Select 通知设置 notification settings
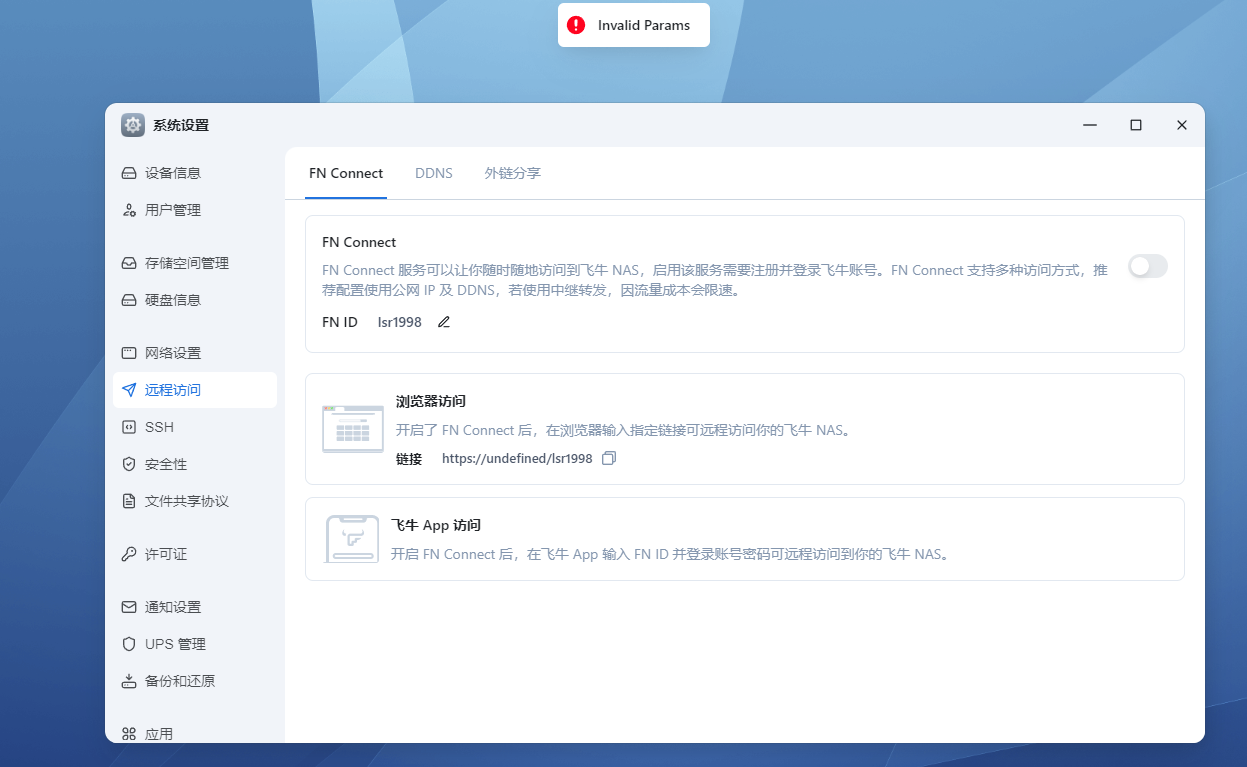This screenshot has height=767, width=1247. [x=170, y=607]
